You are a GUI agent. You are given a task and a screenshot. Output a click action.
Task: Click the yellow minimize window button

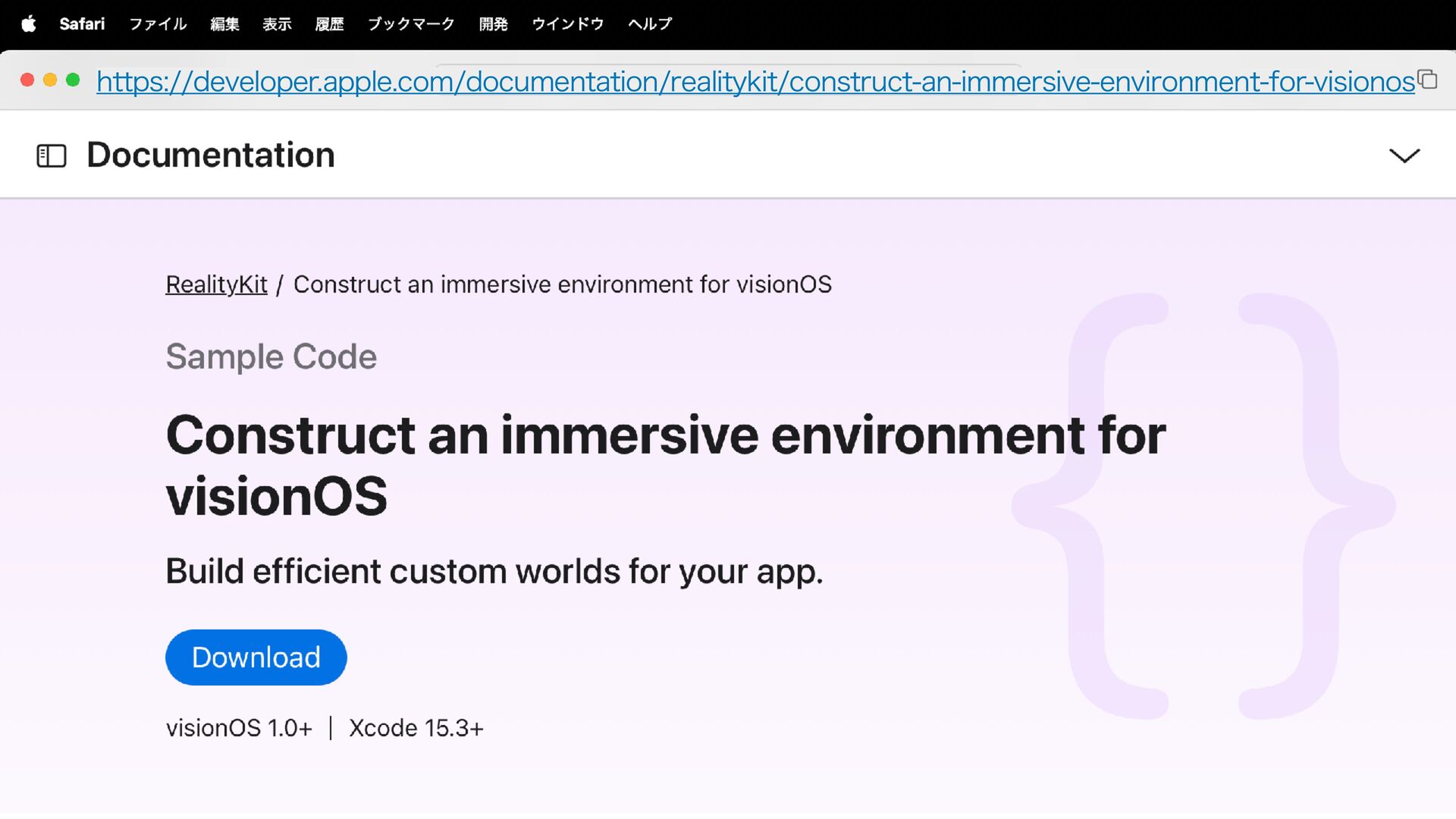tap(50, 80)
